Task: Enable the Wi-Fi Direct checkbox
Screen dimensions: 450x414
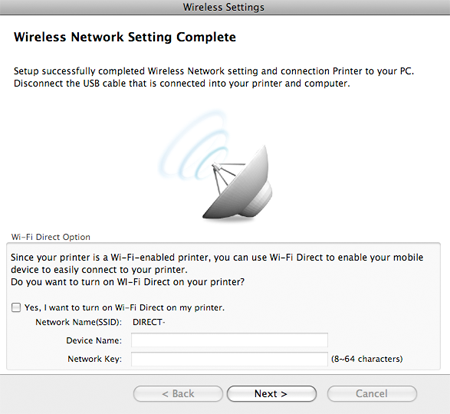Action: coord(16,307)
